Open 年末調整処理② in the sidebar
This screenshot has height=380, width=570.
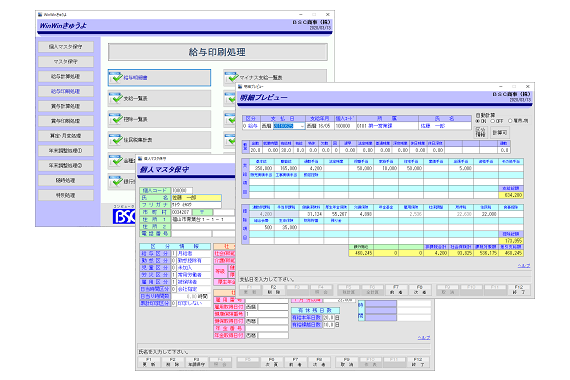(x=66, y=165)
